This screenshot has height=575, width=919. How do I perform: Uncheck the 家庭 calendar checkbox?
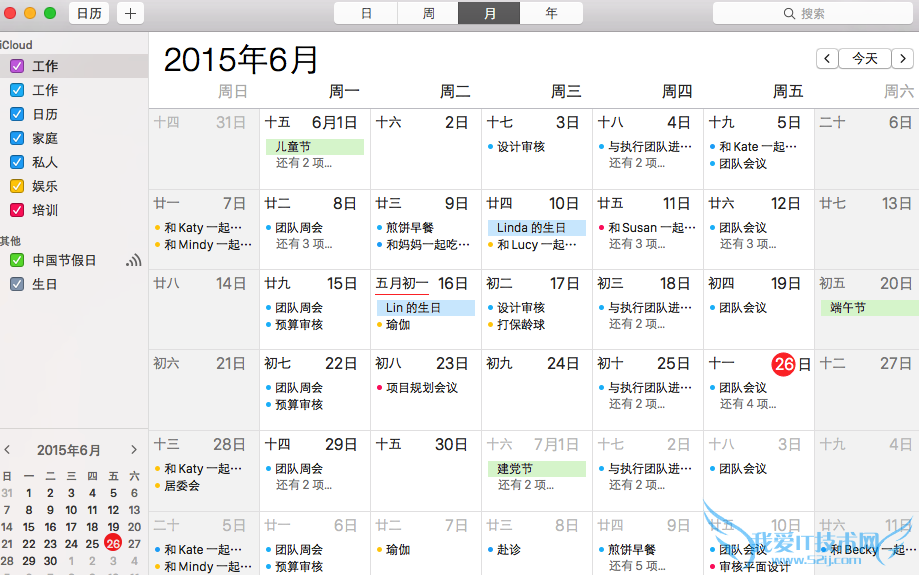point(16,138)
